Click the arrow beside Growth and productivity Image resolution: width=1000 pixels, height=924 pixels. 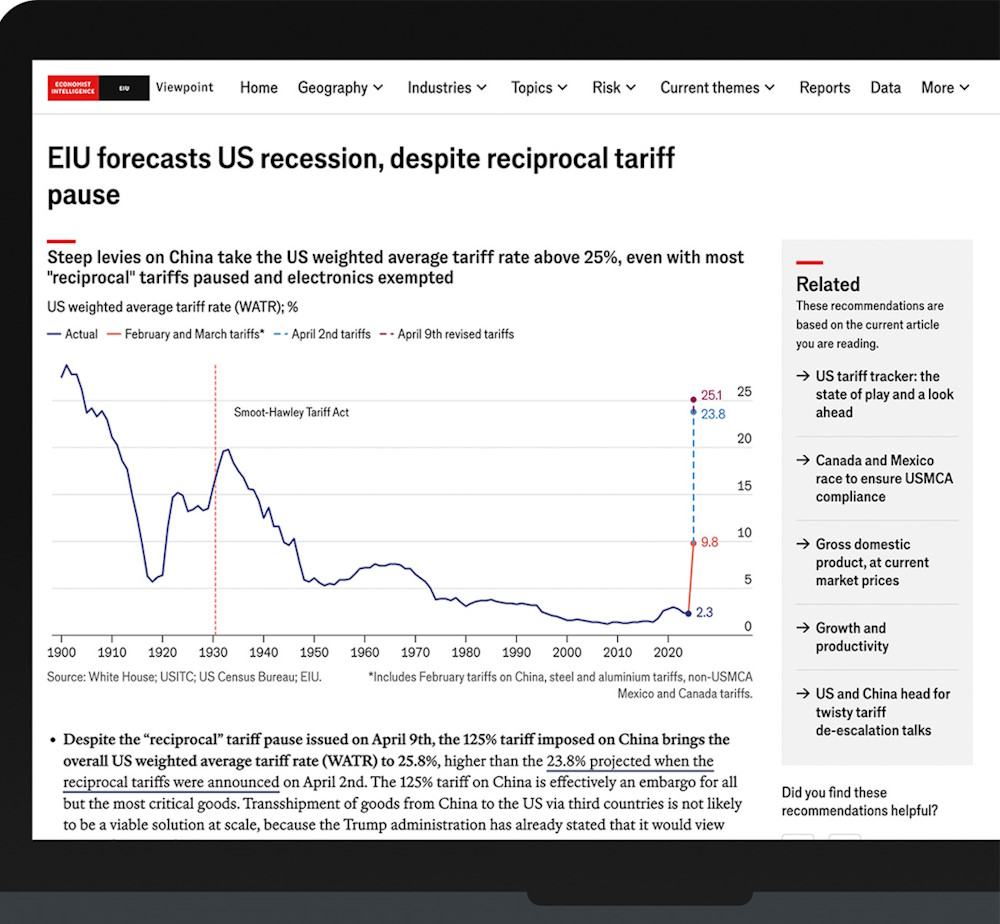pyautogui.click(x=803, y=628)
